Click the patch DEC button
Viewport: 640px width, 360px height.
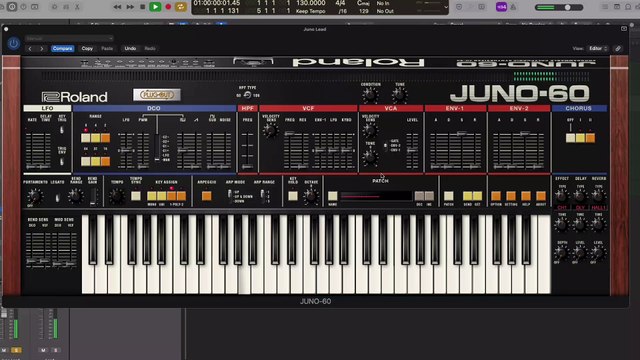[x=419, y=196]
